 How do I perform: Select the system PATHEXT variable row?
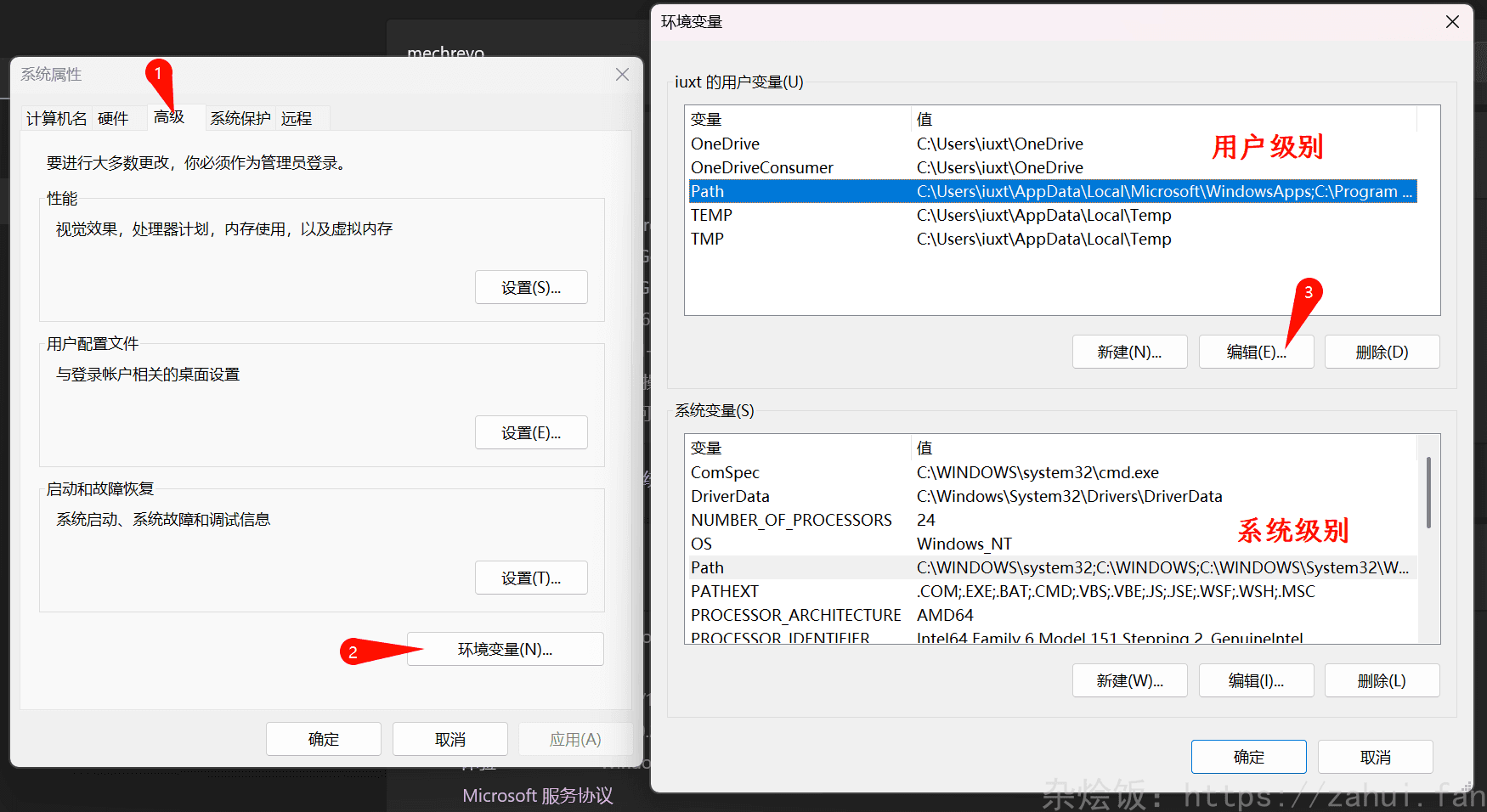tap(1052, 592)
